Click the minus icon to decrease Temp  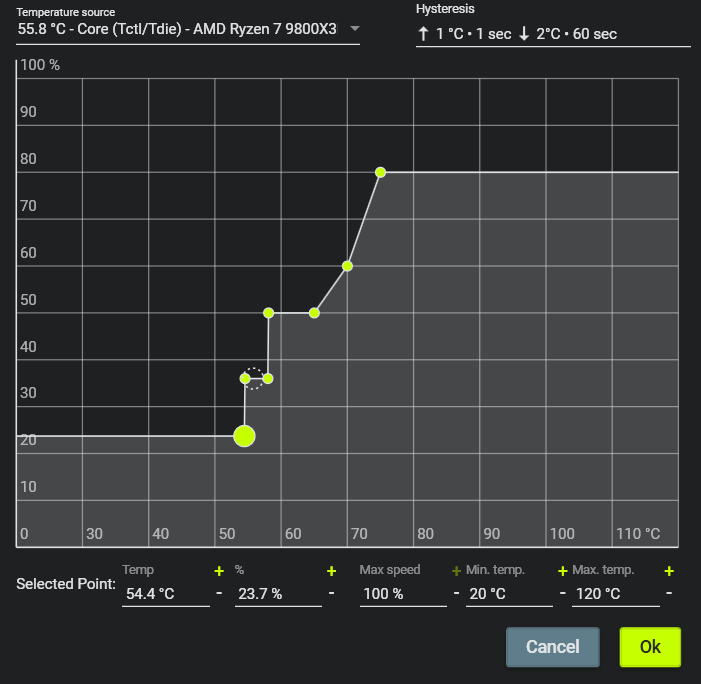coord(219,593)
